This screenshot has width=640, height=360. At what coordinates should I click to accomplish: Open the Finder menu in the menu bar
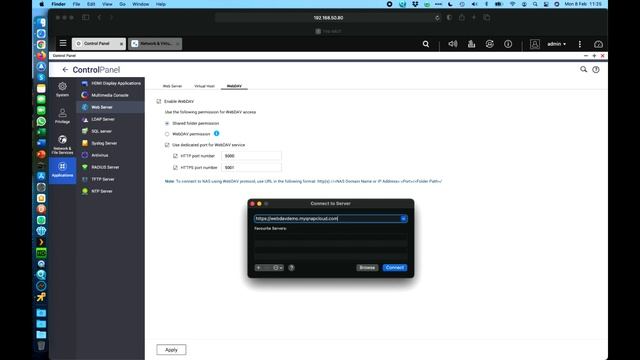click(x=58, y=4)
